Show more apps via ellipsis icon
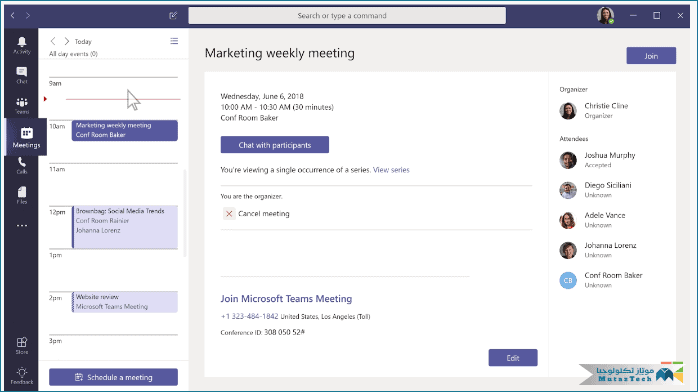 point(21,226)
